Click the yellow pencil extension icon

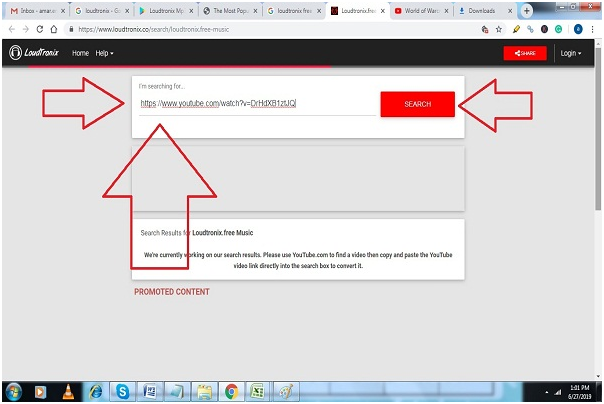tap(517, 29)
